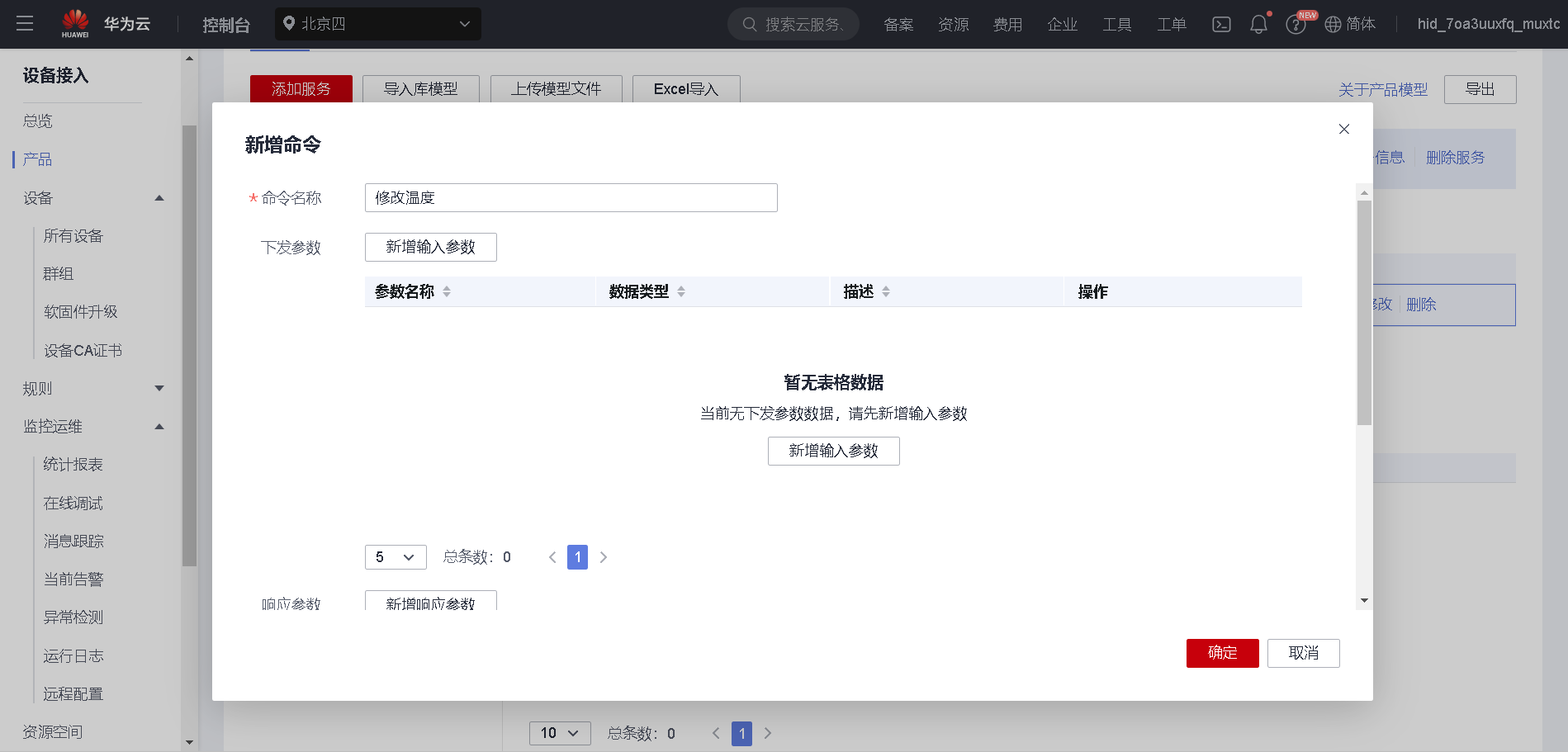Screen dimensions: 1568x752
Task: Go to next page in dialog pagination
Action: coord(604,557)
